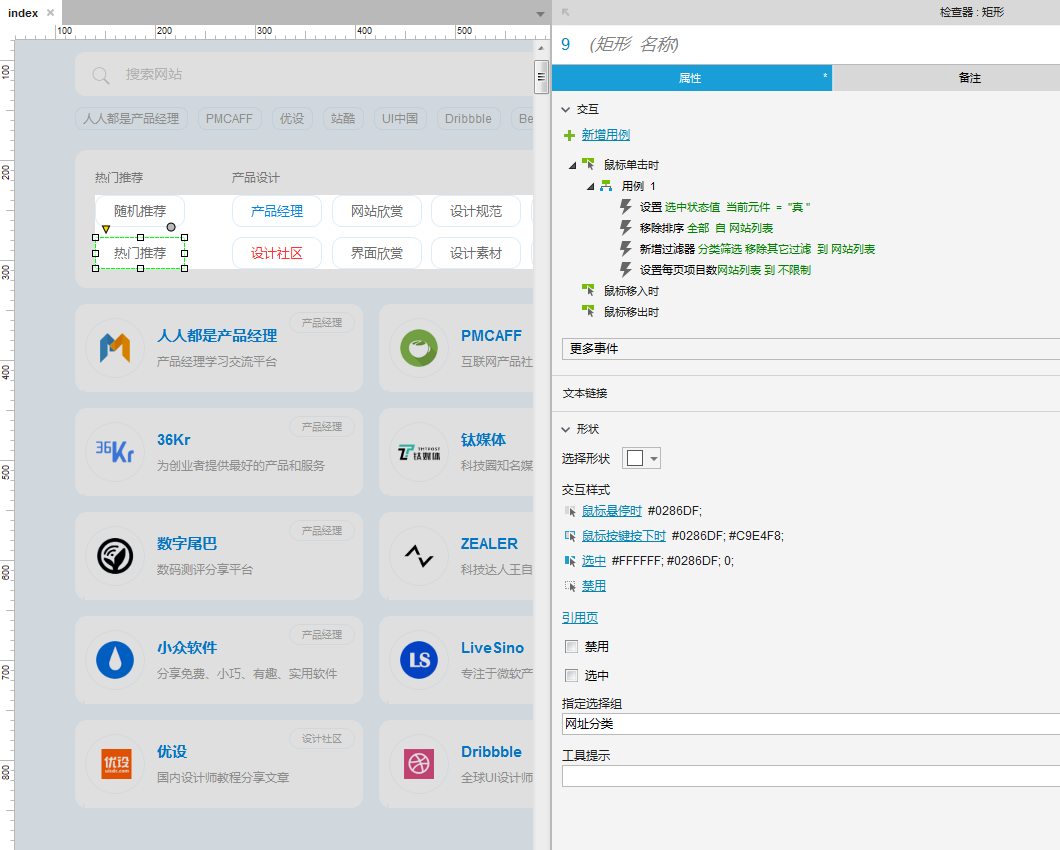Click the green plus icon beside 新增用例
Image resolution: width=1060 pixels, height=850 pixels.
point(569,136)
